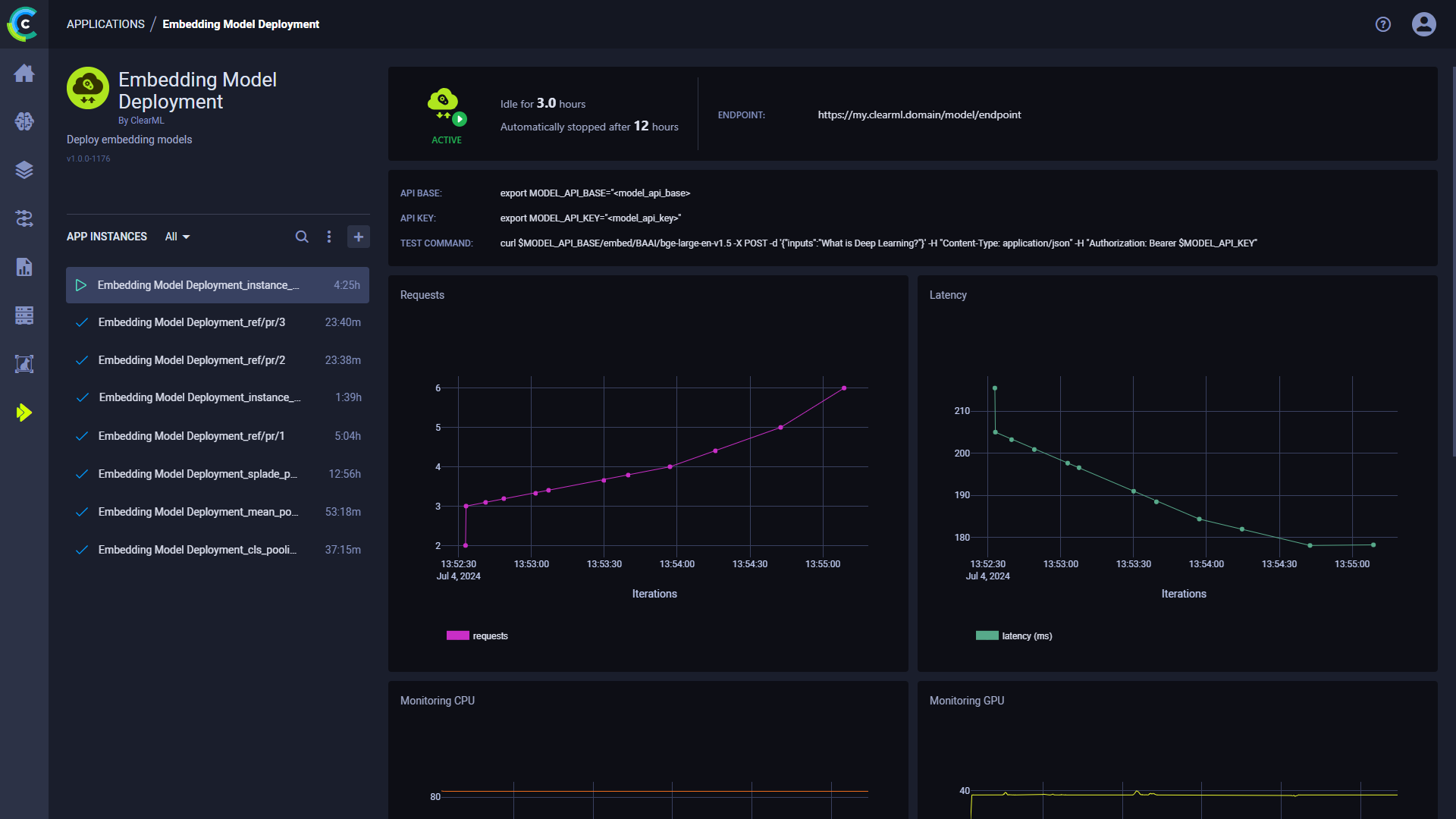
Task: Click the model endpoint URL
Action: point(919,115)
